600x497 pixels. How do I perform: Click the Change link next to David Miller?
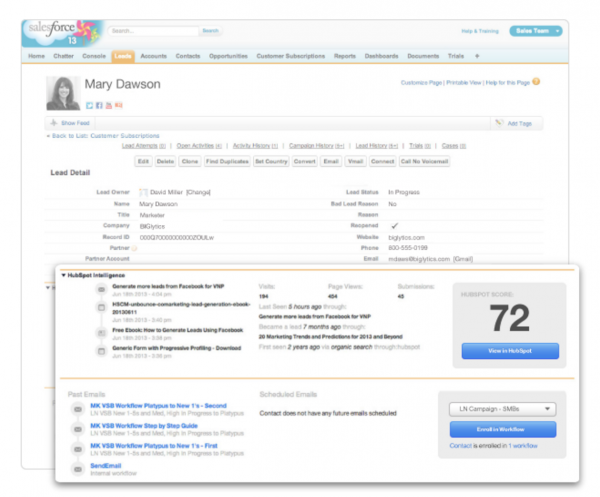[198, 192]
